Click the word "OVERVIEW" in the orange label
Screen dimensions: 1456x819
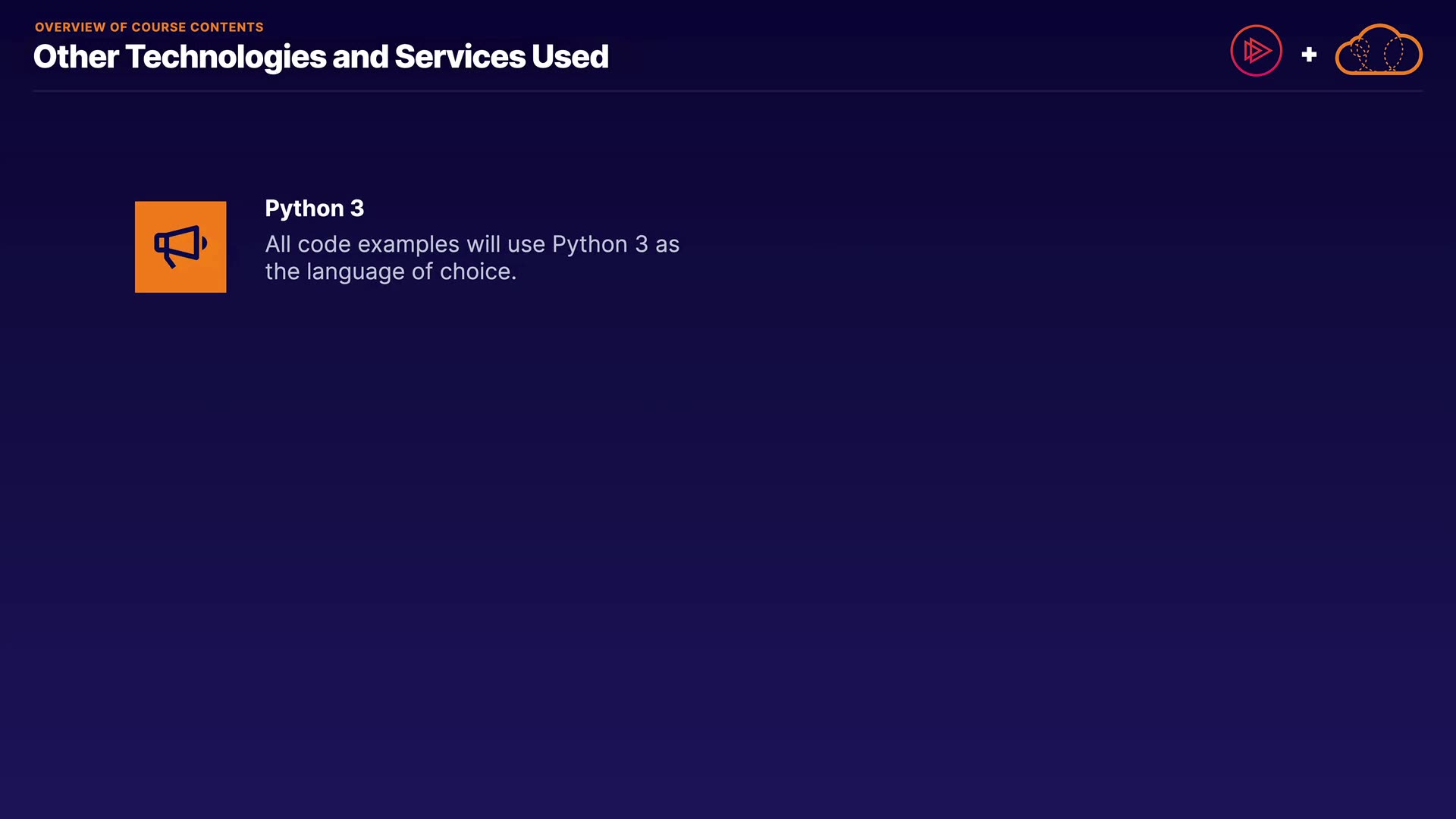(x=70, y=27)
